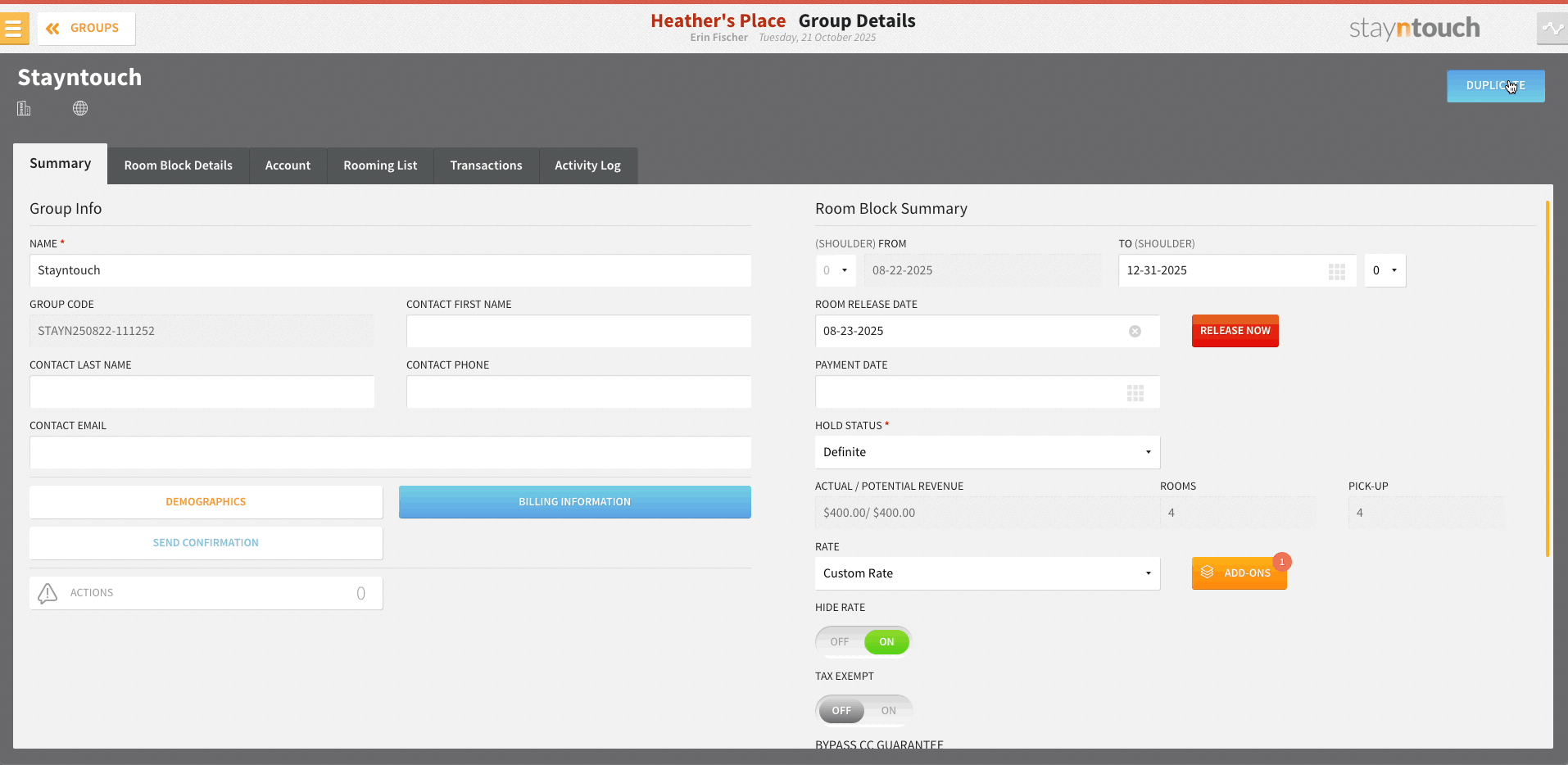The image size is (1568, 765).
Task: Open the Transactions tab
Action: [x=486, y=165]
